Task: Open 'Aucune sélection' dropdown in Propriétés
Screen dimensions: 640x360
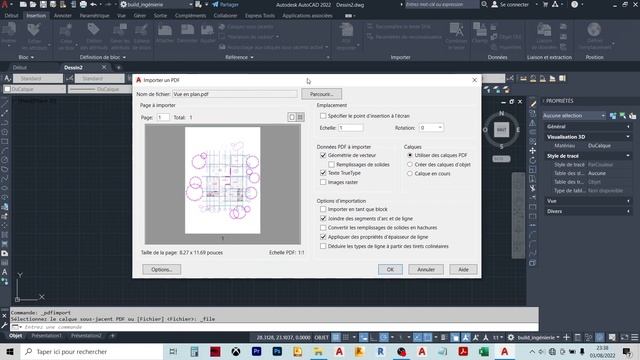Action: tap(573, 116)
